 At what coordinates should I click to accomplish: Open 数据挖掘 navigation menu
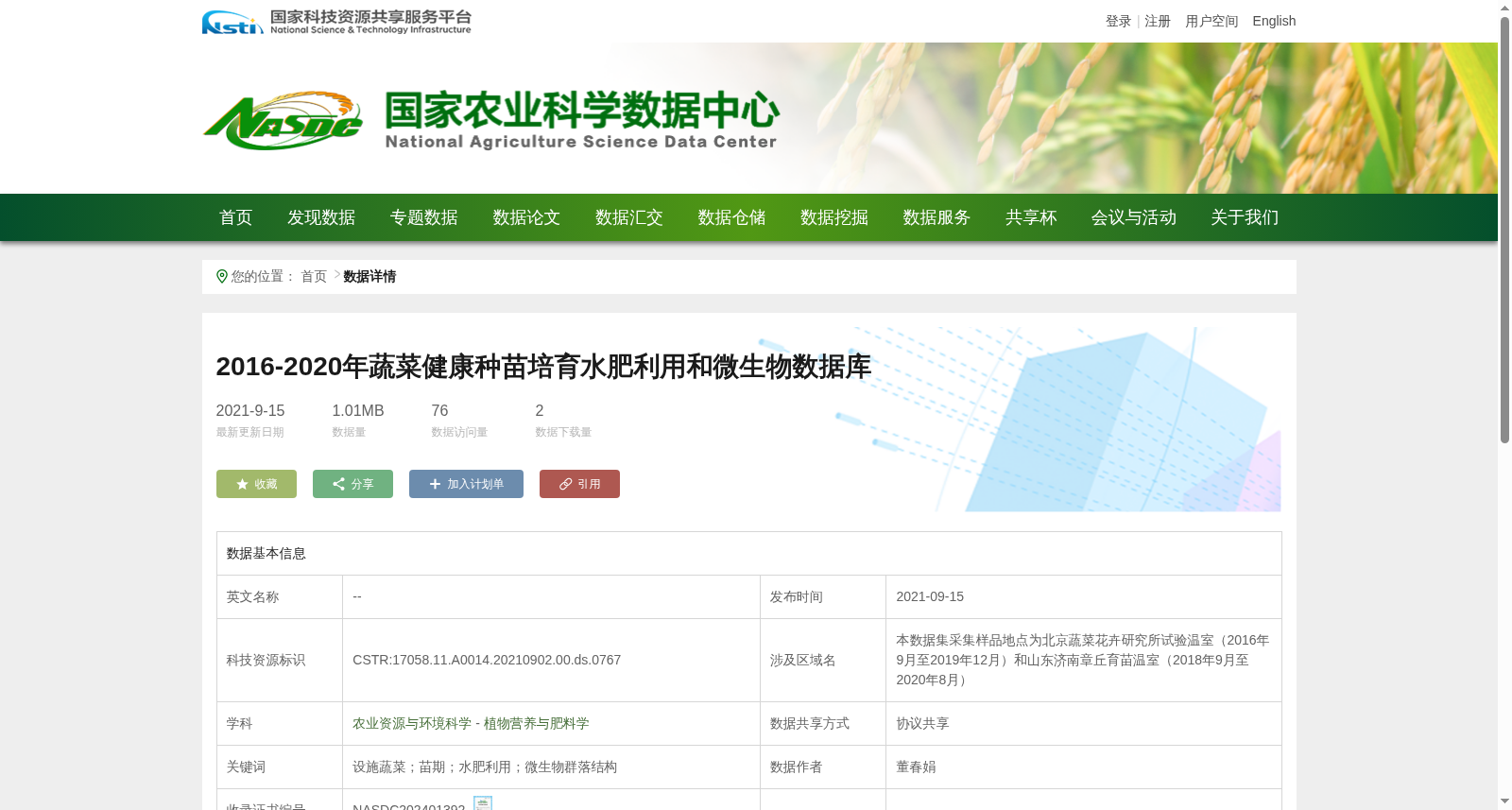click(833, 217)
